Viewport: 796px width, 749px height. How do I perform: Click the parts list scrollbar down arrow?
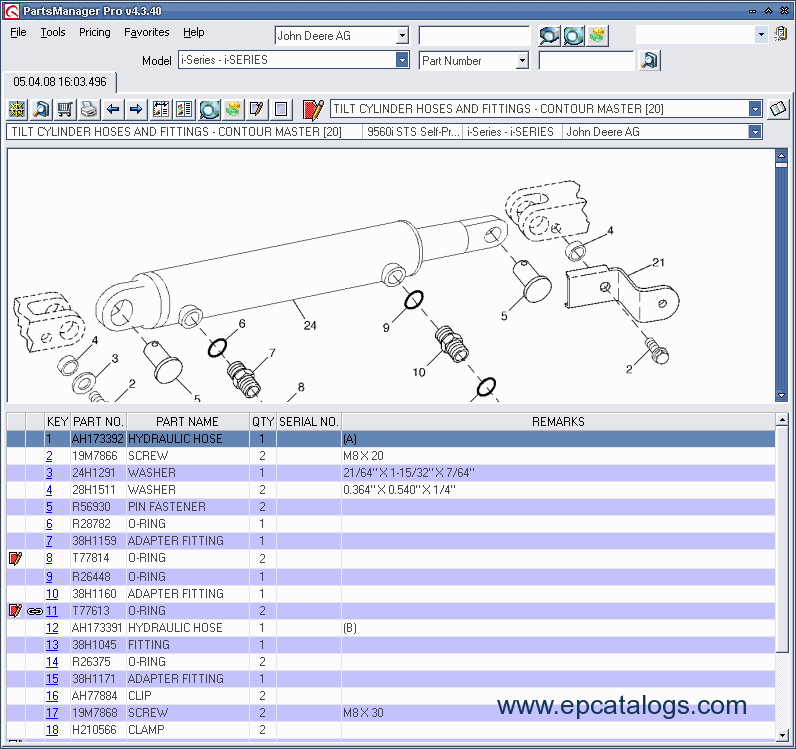point(782,734)
